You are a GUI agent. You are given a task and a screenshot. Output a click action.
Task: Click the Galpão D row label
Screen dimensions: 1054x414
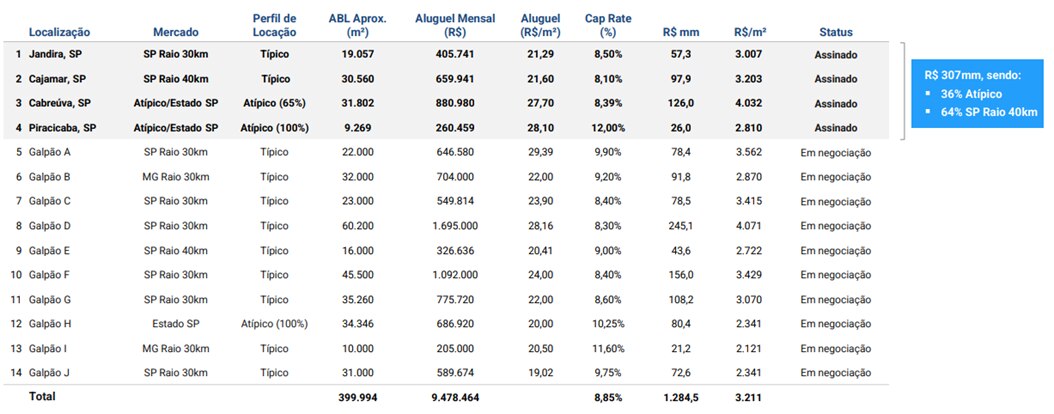coord(50,226)
